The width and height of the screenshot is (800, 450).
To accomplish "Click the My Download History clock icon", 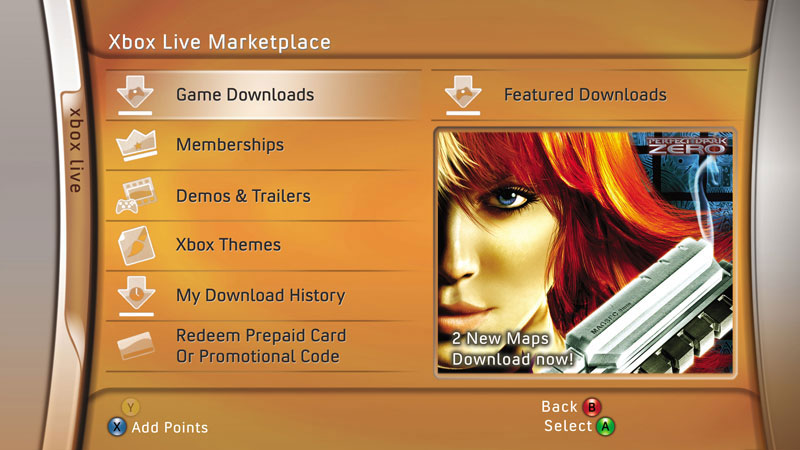I will tap(136, 295).
